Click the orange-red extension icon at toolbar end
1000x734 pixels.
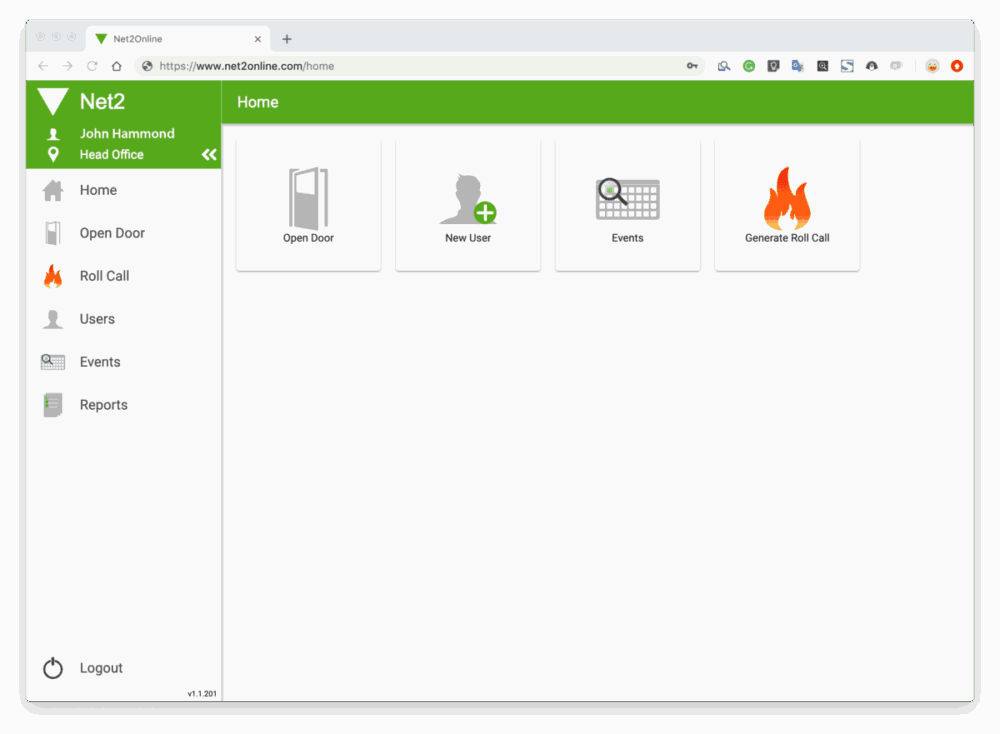[x=957, y=66]
